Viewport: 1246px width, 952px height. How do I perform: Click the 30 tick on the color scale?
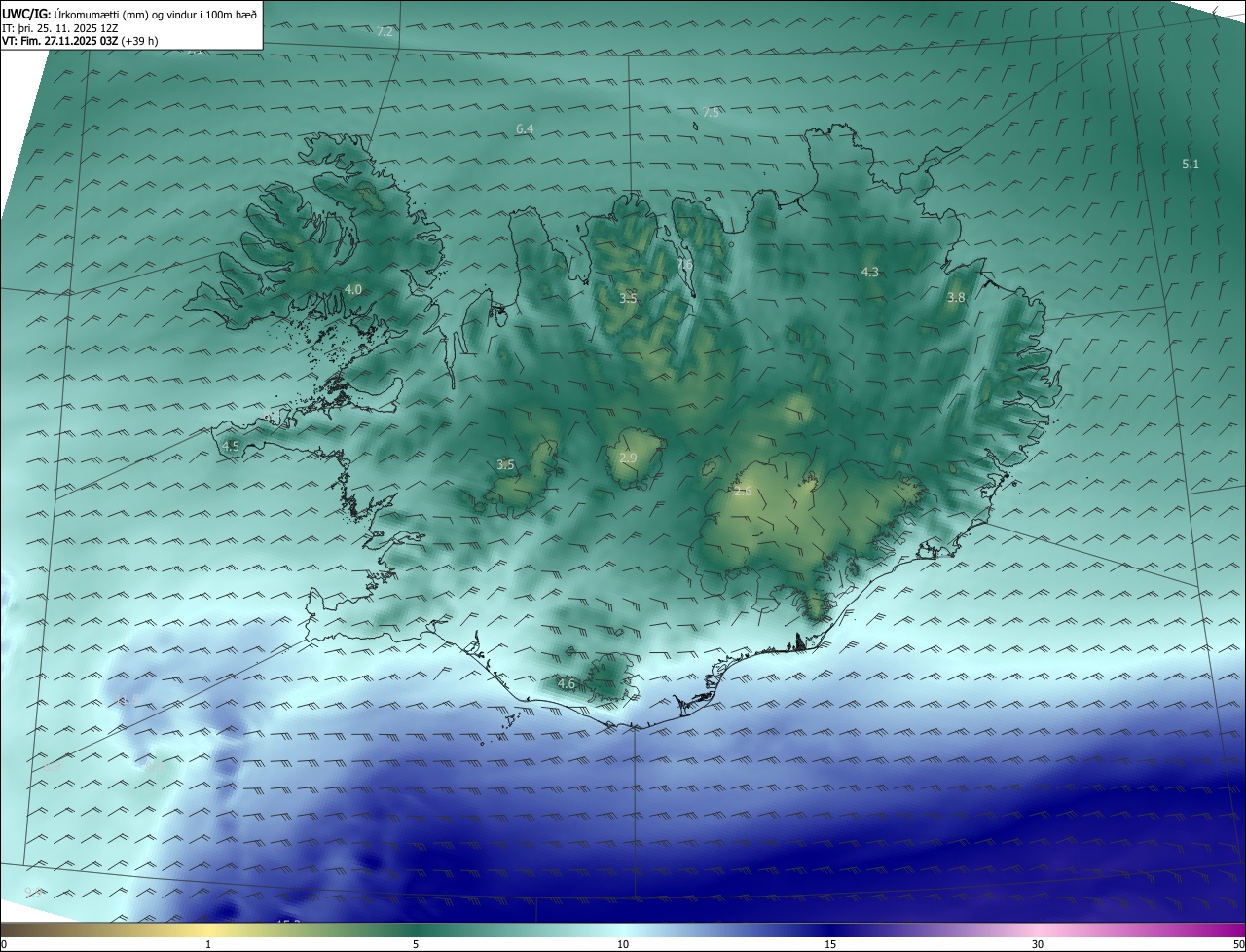(1038, 944)
